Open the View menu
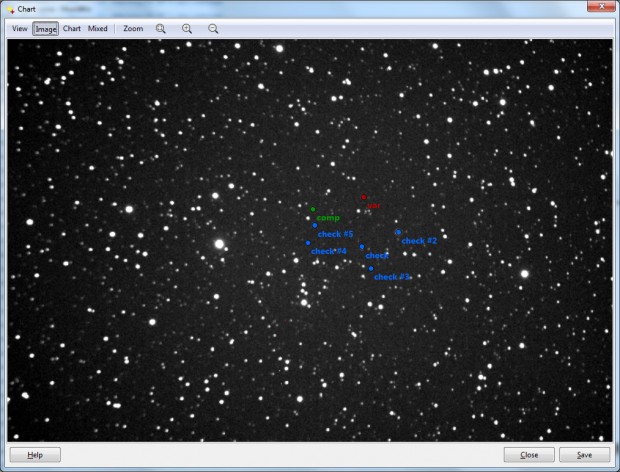The width and height of the screenshot is (620, 472). coord(19,29)
